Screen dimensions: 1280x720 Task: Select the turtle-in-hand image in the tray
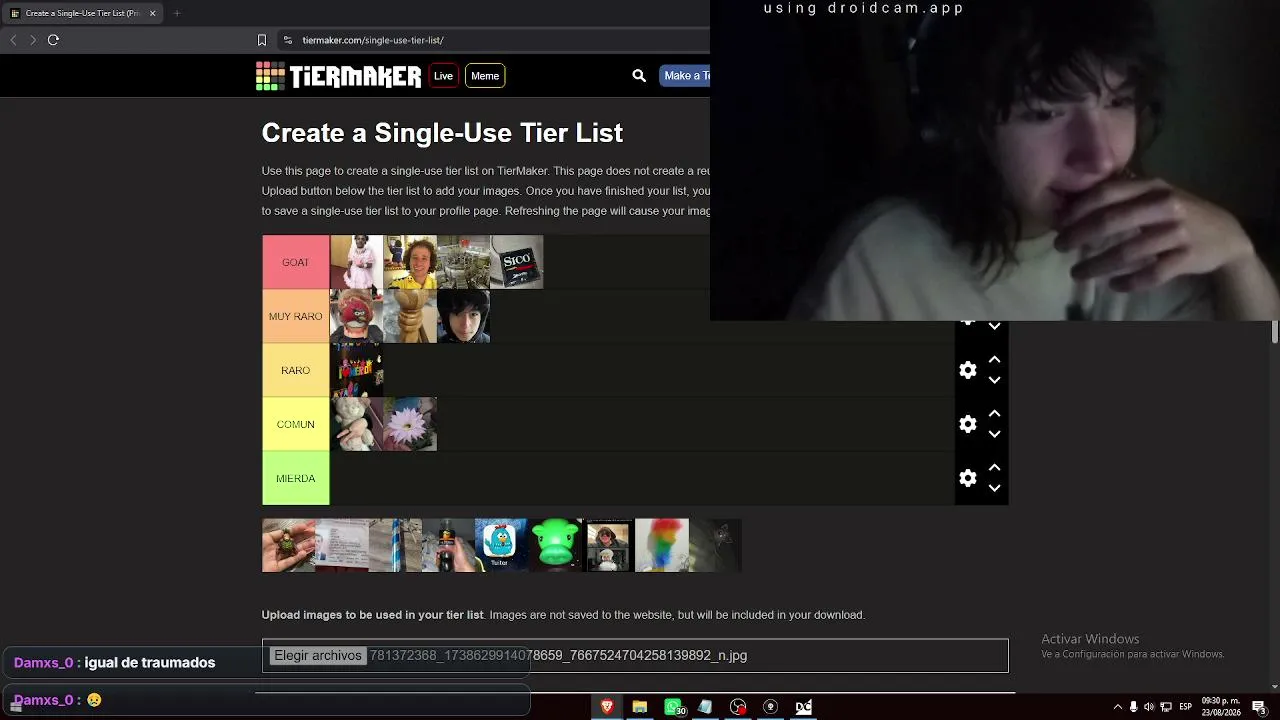coord(288,545)
